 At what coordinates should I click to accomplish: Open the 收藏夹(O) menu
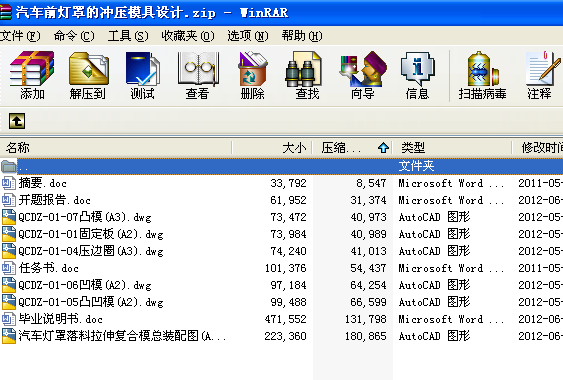(188, 36)
